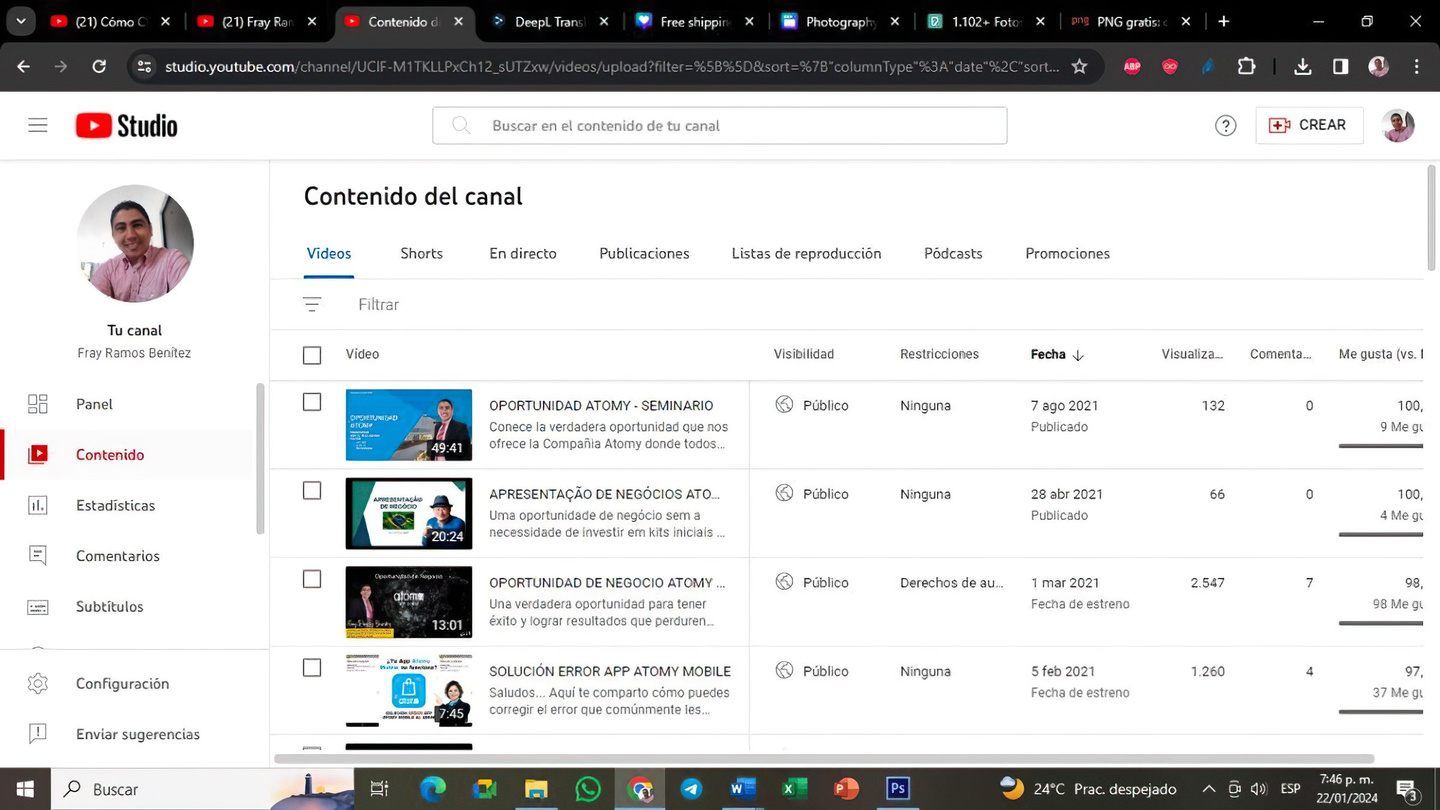
Task: Open the account avatar in the Studio header
Action: coord(1398,125)
